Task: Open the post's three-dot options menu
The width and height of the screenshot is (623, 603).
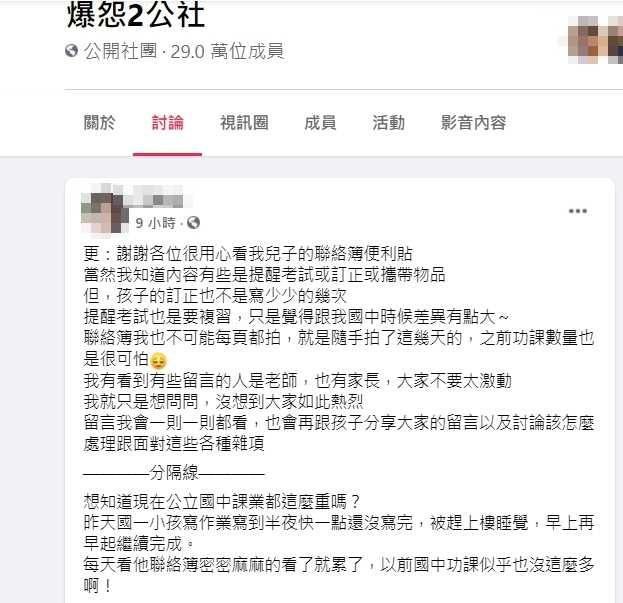Action: (577, 211)
